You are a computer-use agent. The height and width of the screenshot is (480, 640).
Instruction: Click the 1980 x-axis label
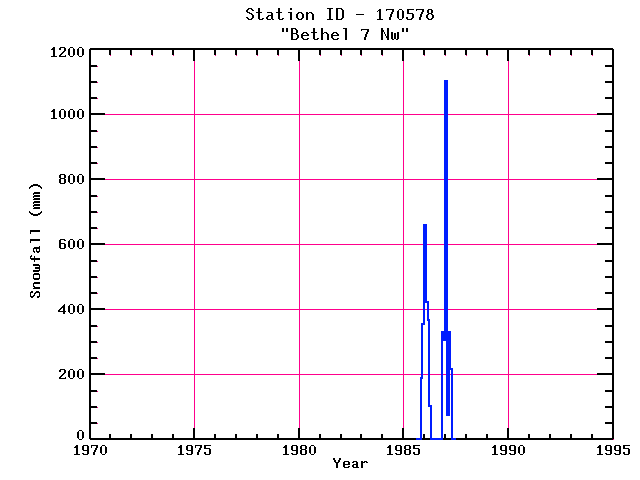[x=299, y=450]
